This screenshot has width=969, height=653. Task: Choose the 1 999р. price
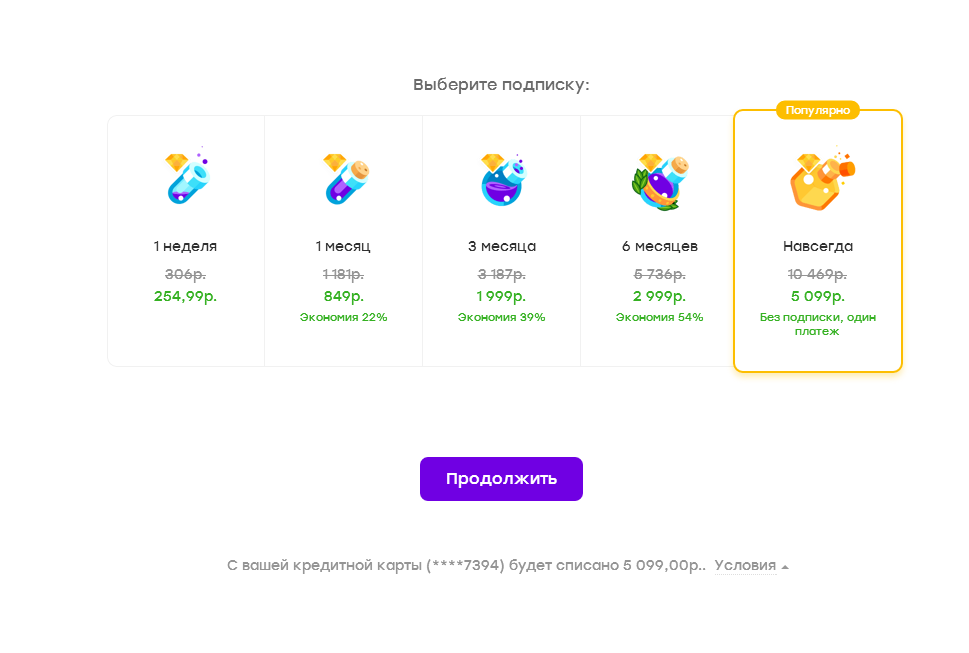click(501, 296)
